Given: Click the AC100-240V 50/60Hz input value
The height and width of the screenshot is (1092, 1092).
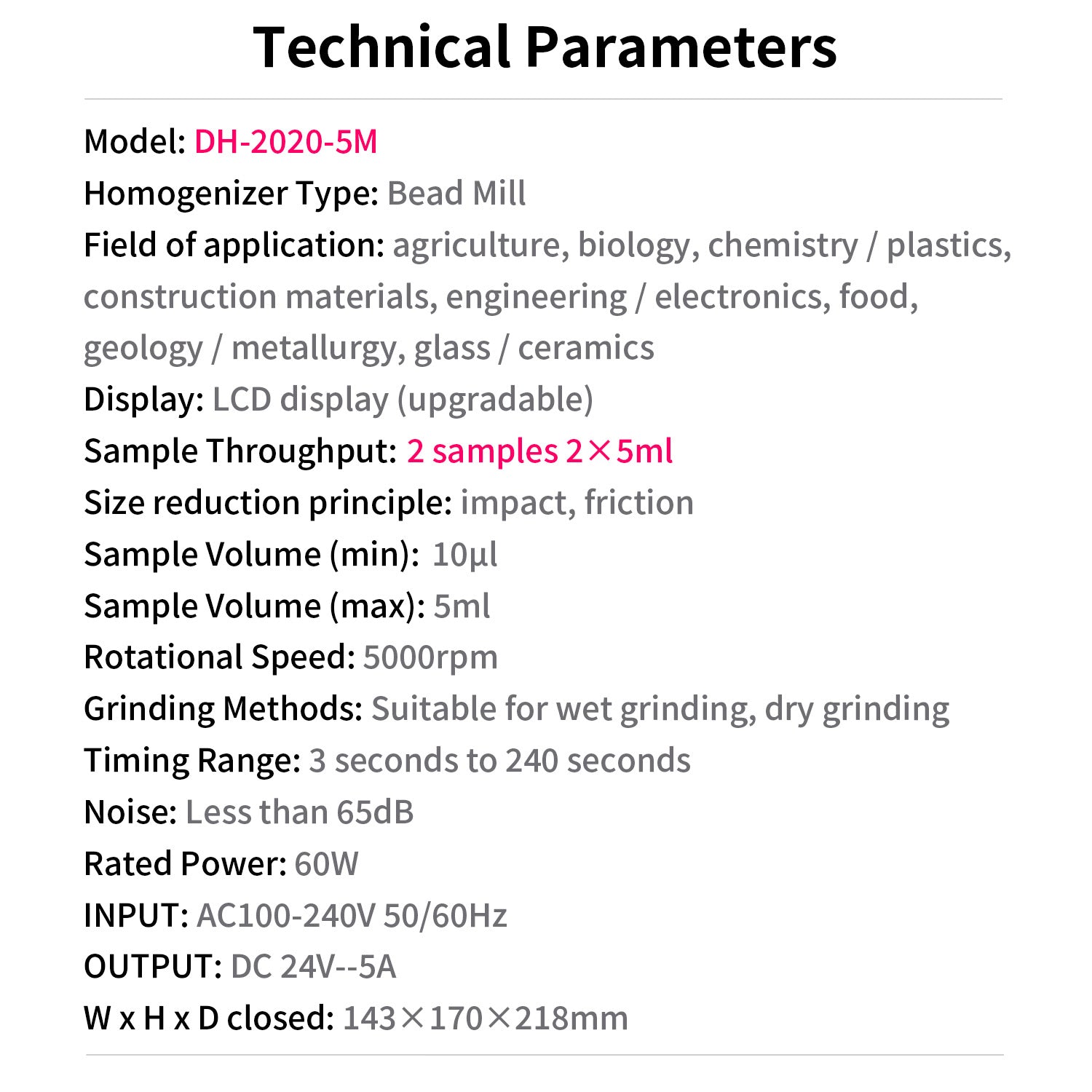Looking at the screenshot, I should tap(352, 916).
